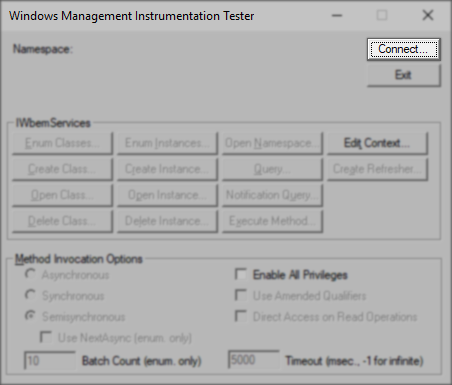
Task: Click the Windows Management Instrumentation Tester title
Action: click(x=131, y=16)
